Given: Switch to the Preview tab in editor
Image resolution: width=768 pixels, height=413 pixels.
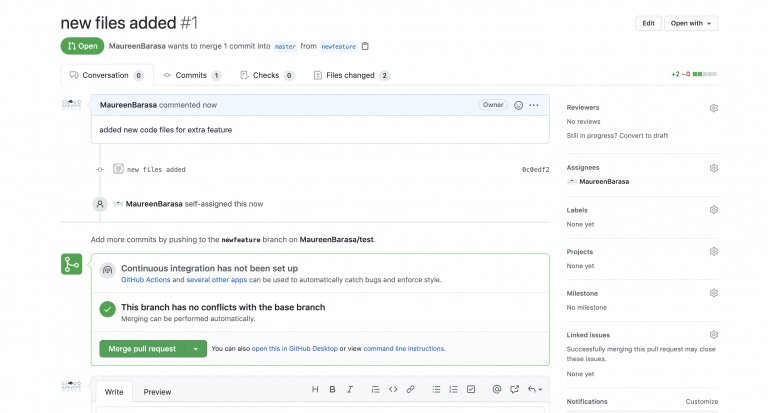Looking at the screenshot, I should (x=157, y=392).
